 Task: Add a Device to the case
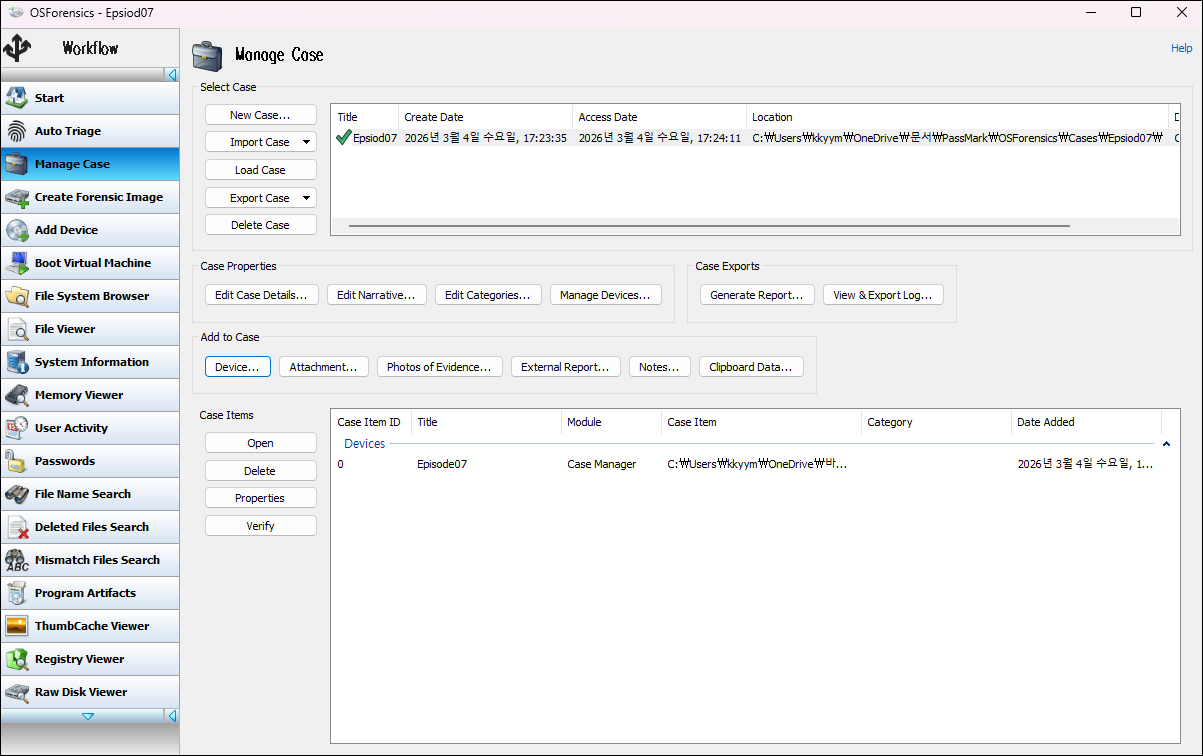tap(238, 367)
